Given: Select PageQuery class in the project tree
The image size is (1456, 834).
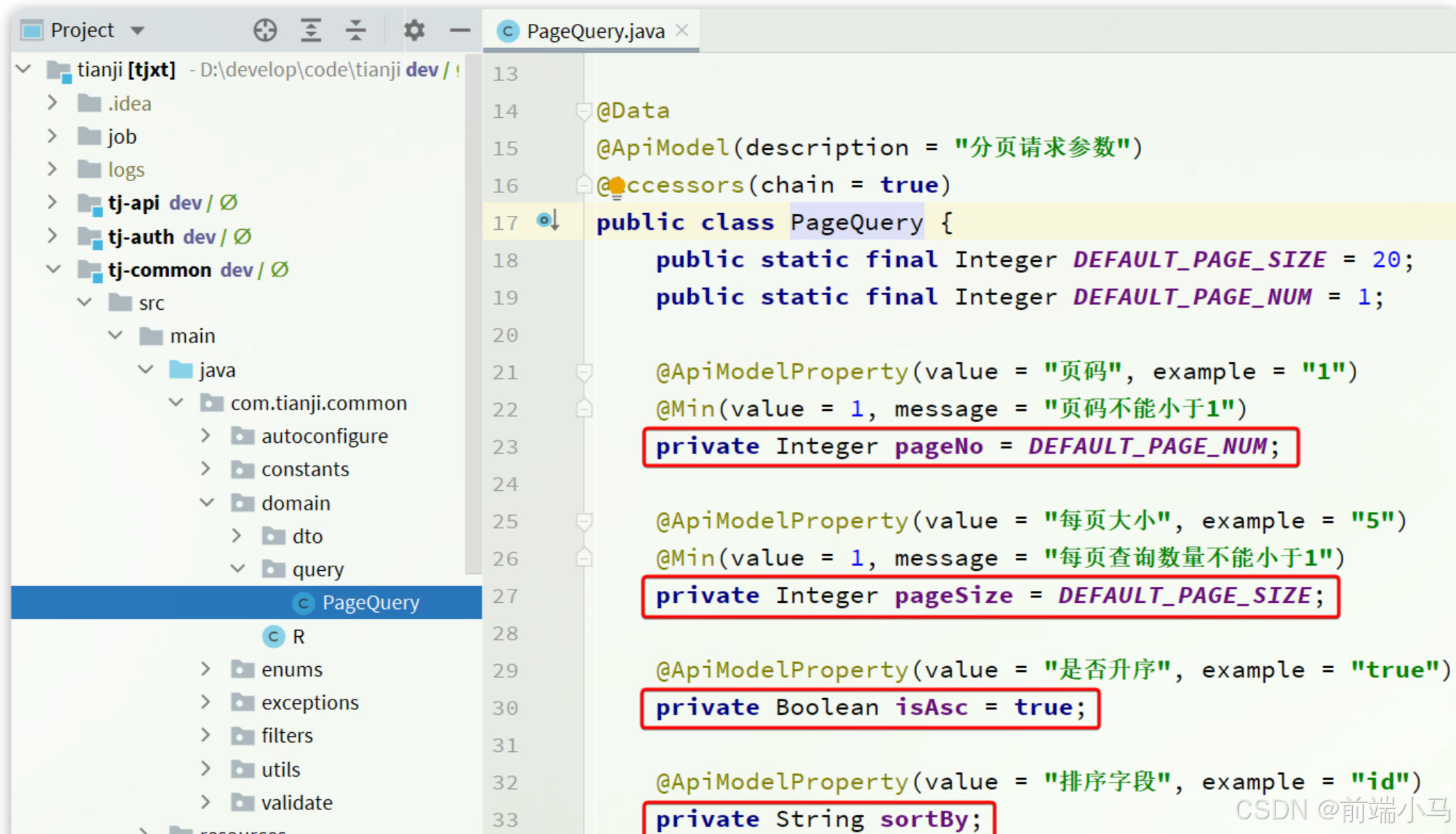Looking at the screenshot, I should pyautogui.click(x=370, y=602).
